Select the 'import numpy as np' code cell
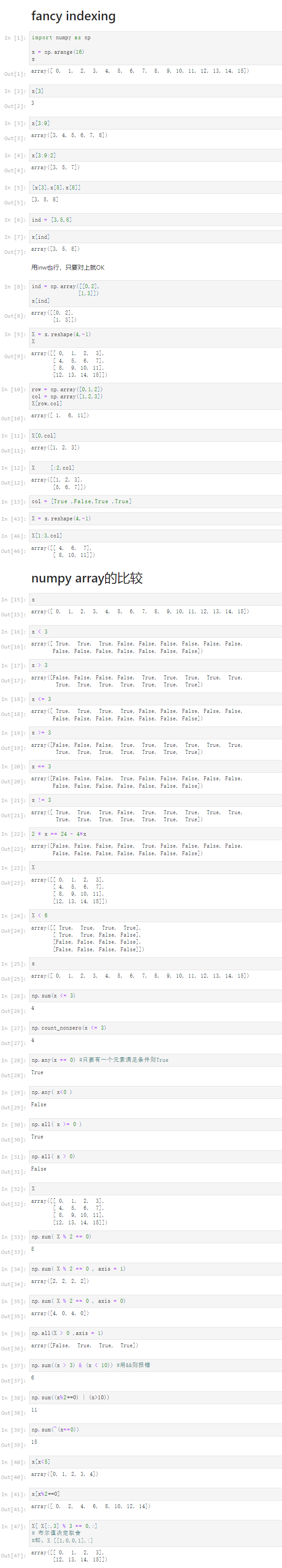Image resolution: width=282 pixels, height=1568 pixels. (x=155, y=48)
